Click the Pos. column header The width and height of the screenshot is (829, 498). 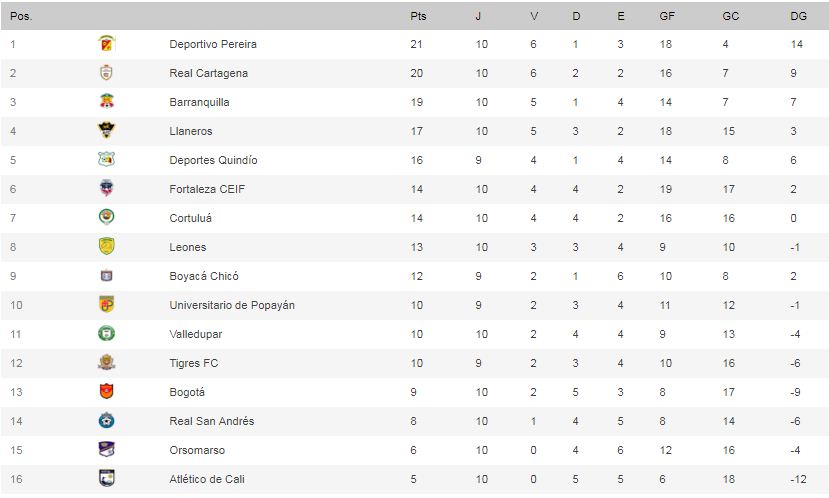[x=20, y=16]
